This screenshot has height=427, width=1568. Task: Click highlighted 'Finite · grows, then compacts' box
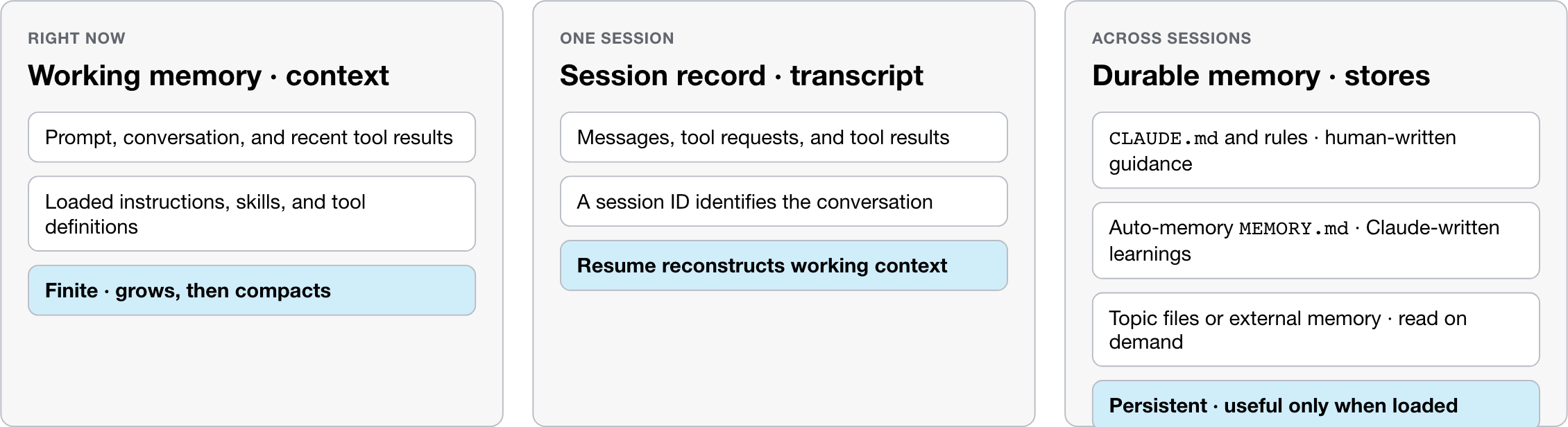pyautogui.click(x=252, y=290)
